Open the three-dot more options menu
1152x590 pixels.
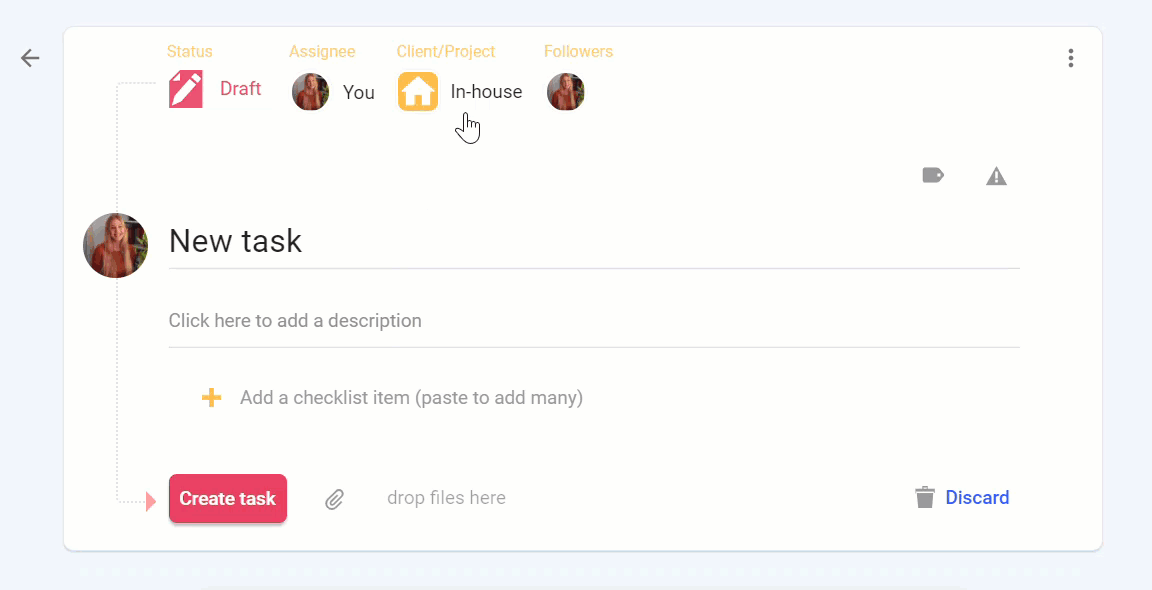[1070, 58]
